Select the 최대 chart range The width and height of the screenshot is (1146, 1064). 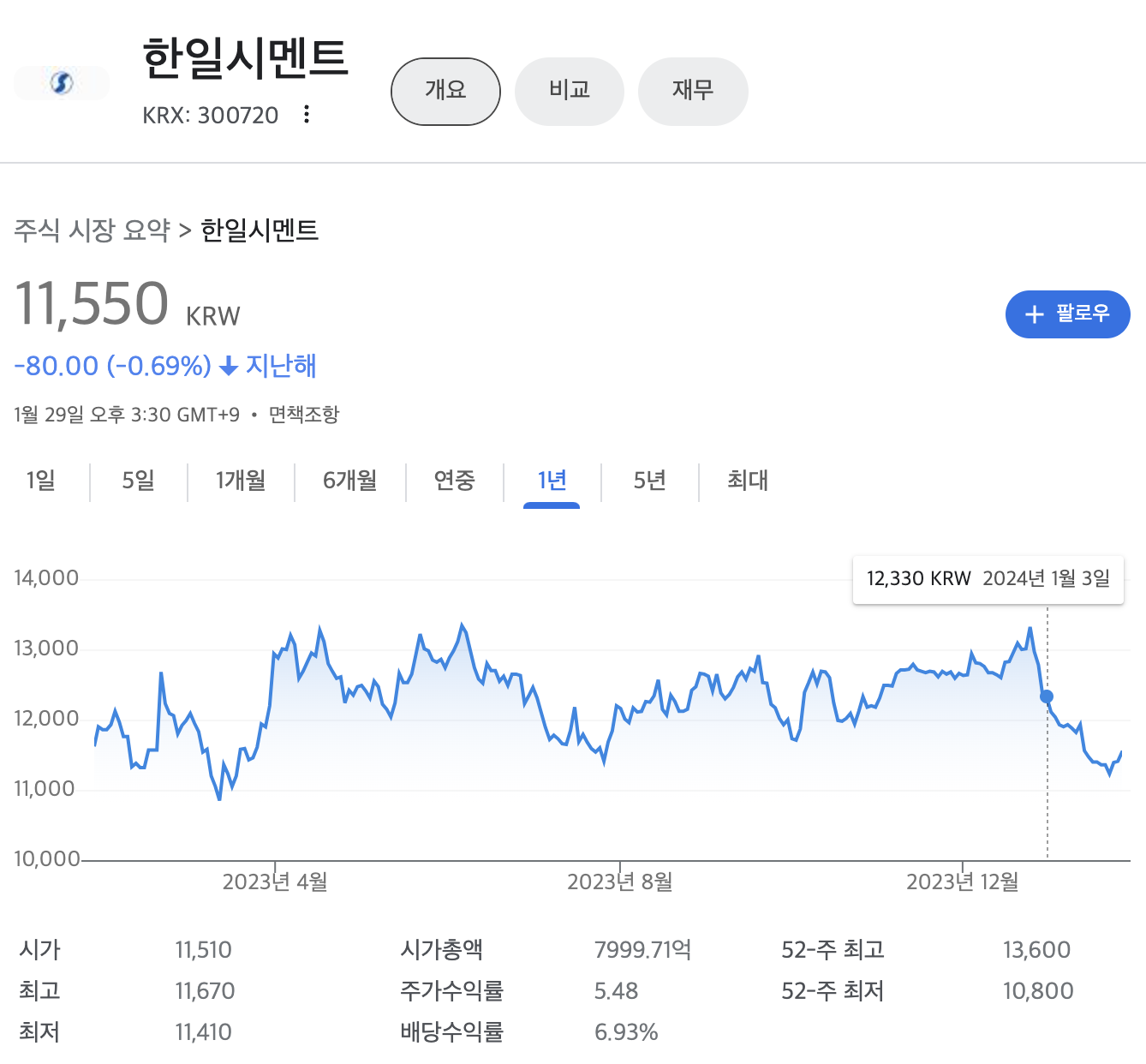(x=748, y=481)
